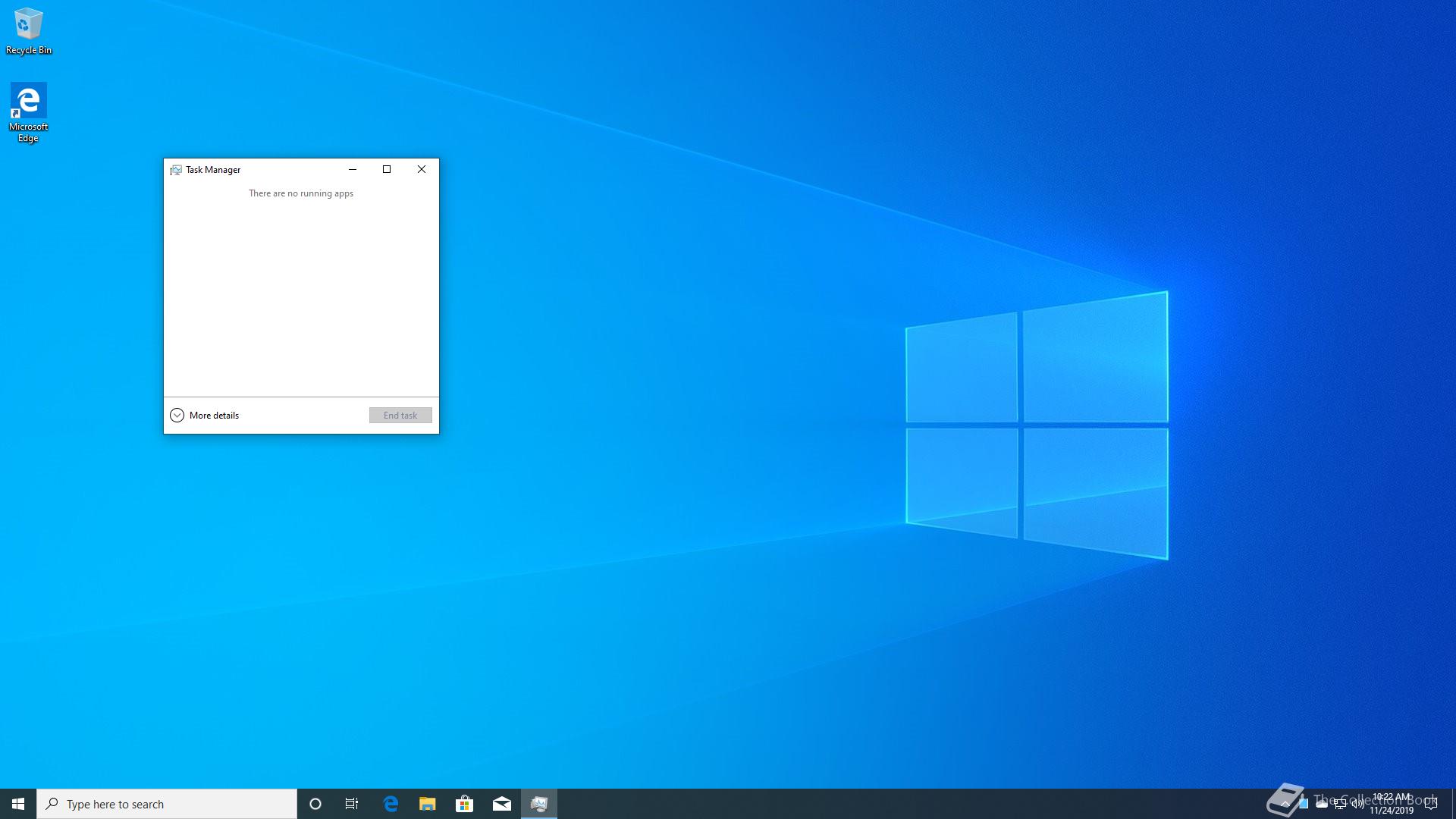Launch Microsoft Edge from the taskbar
This screenshot has height=819, width=1456.
pos(391,804)
